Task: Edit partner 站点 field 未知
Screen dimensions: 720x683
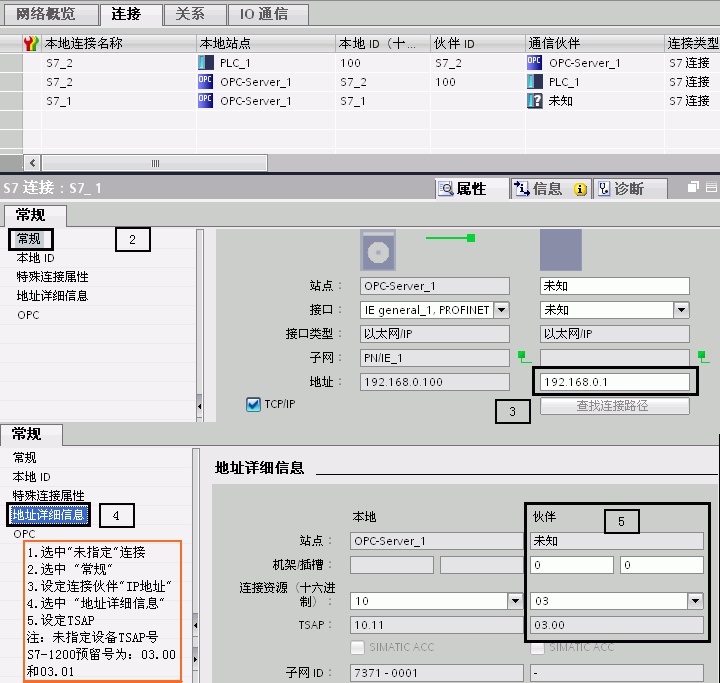Action: tap(615, 286)
